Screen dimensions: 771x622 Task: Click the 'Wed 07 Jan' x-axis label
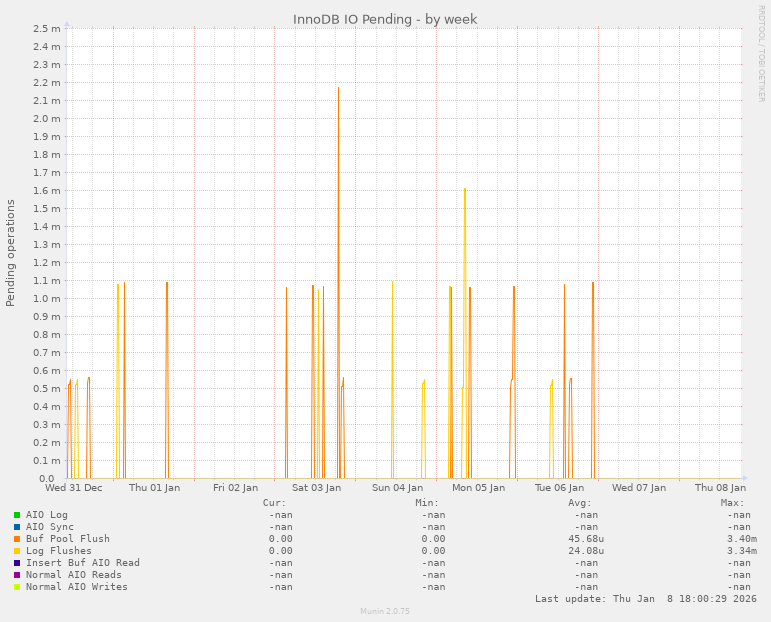point(639,488)
